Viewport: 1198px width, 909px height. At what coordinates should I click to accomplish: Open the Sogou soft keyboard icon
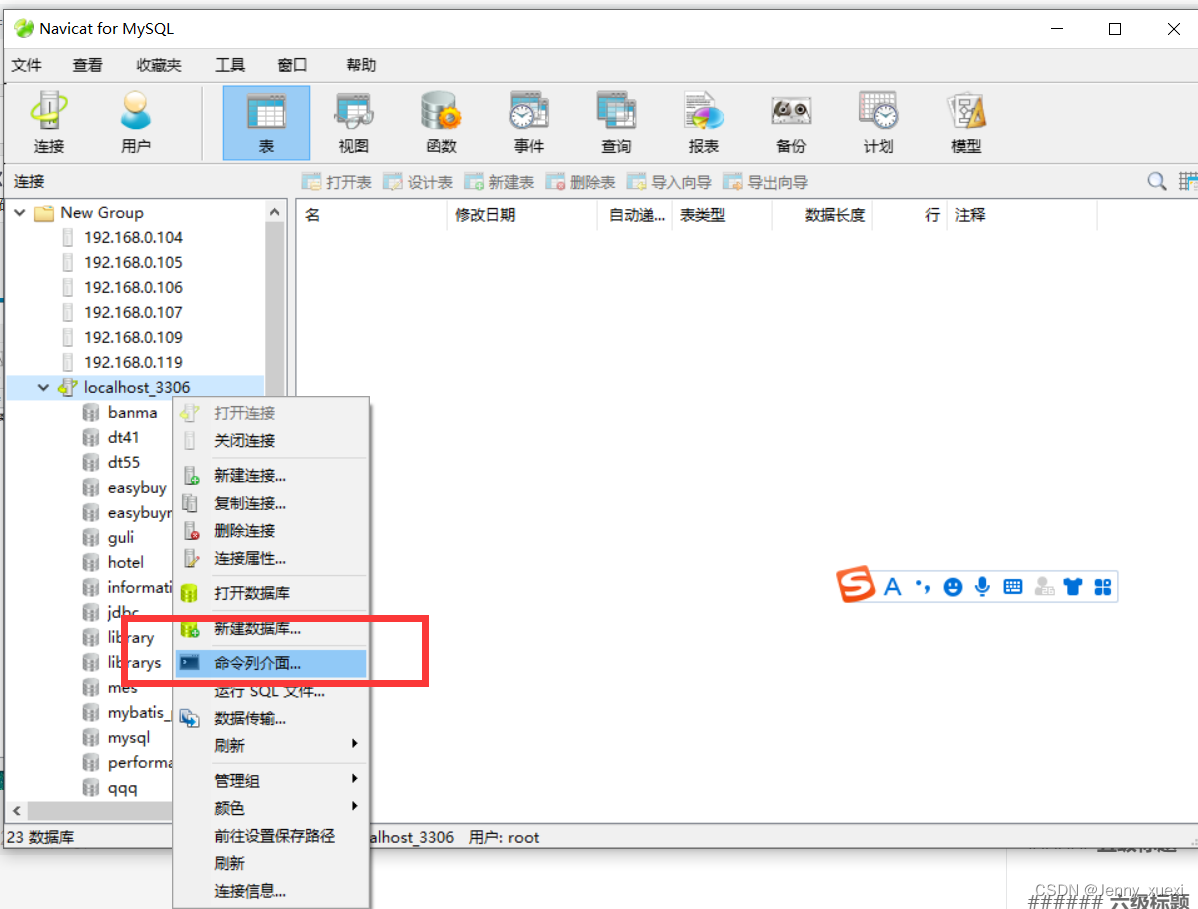pyautogui.click(x=1013, y=587)
